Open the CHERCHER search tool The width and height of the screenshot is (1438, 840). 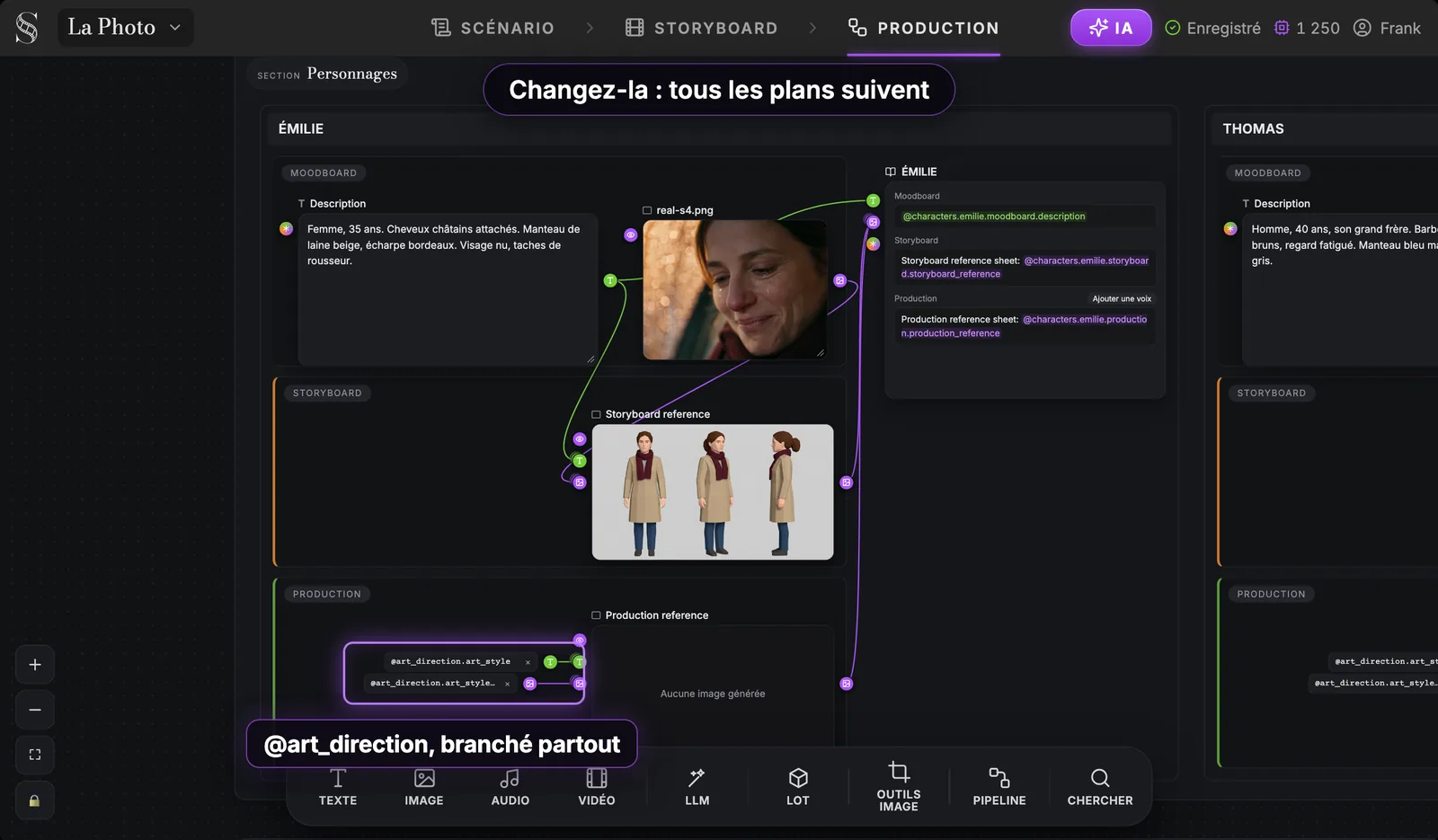tap(1100, 788)
